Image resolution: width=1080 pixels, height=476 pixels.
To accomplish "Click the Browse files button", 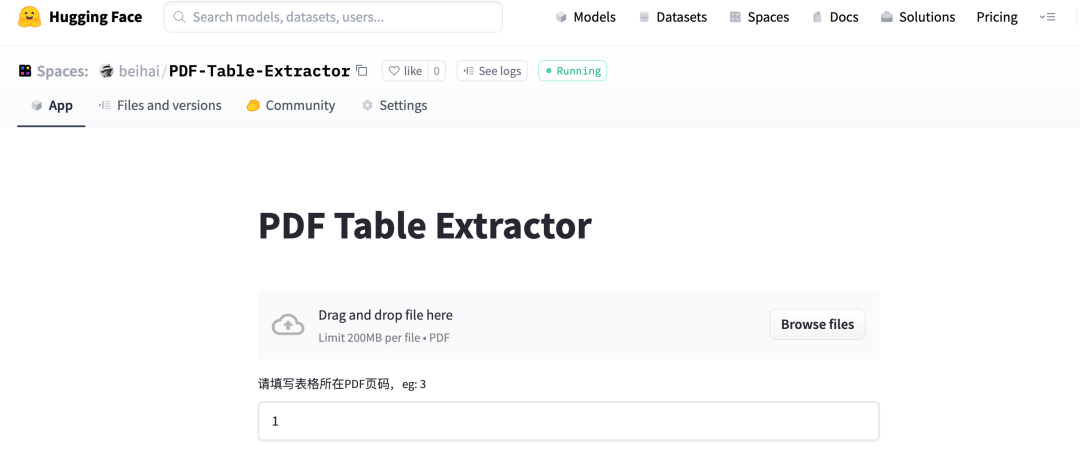I will 818,324.
